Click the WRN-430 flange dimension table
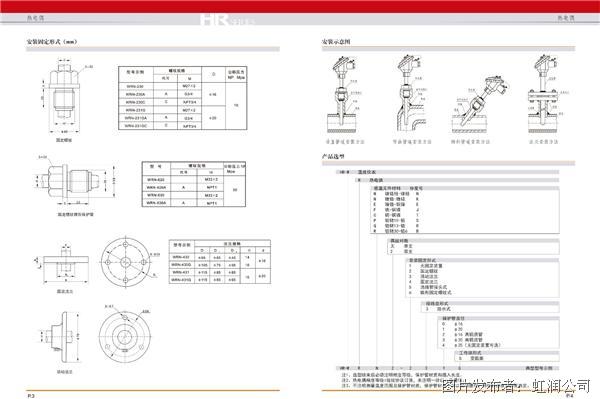The width and height of the screenshot is (600, 399). (220, 262)
